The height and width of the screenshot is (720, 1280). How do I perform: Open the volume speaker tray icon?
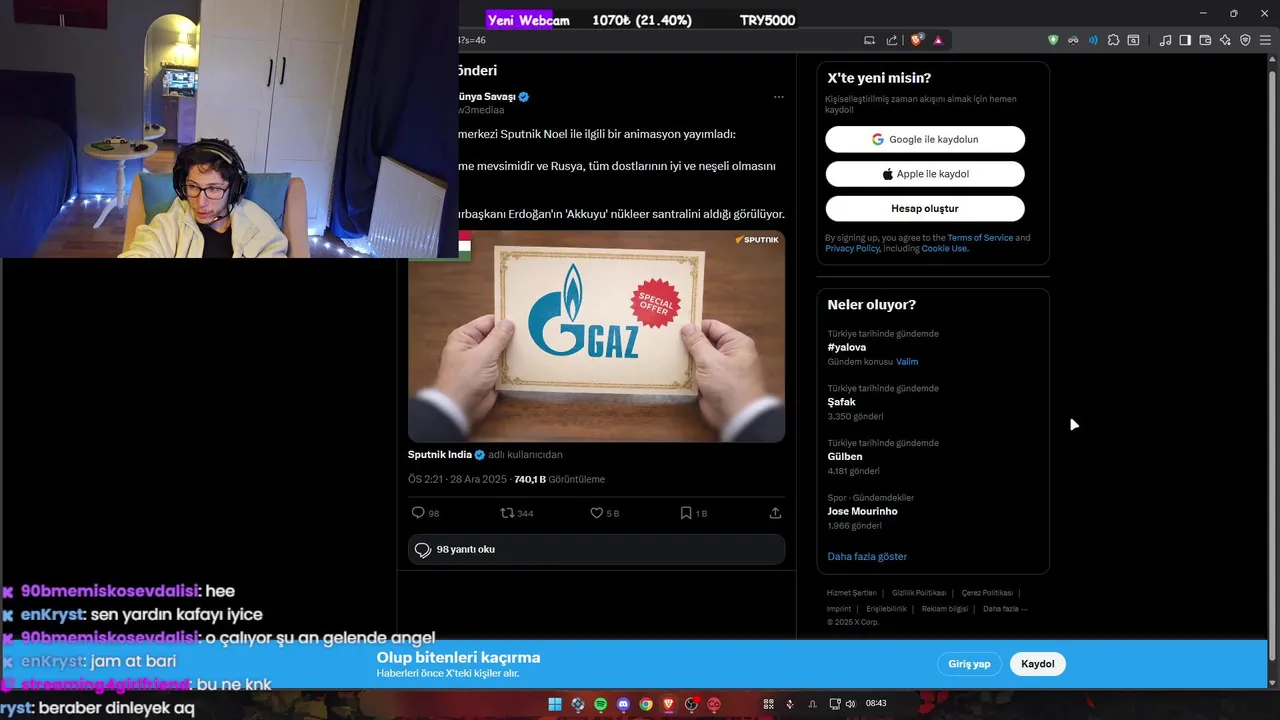pos(850,704)
